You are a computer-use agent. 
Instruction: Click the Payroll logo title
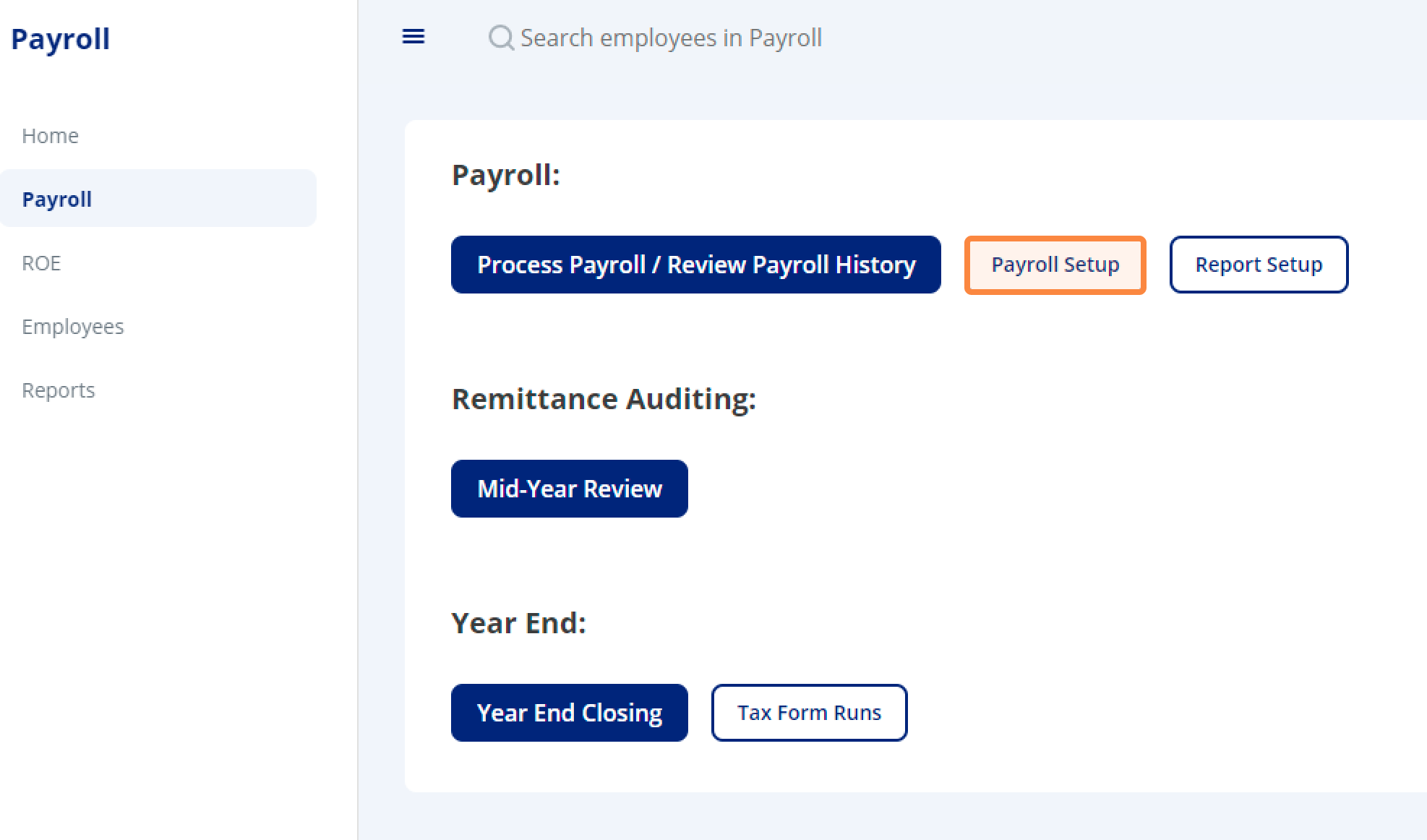pyautogui.click(x=61, y=39)
